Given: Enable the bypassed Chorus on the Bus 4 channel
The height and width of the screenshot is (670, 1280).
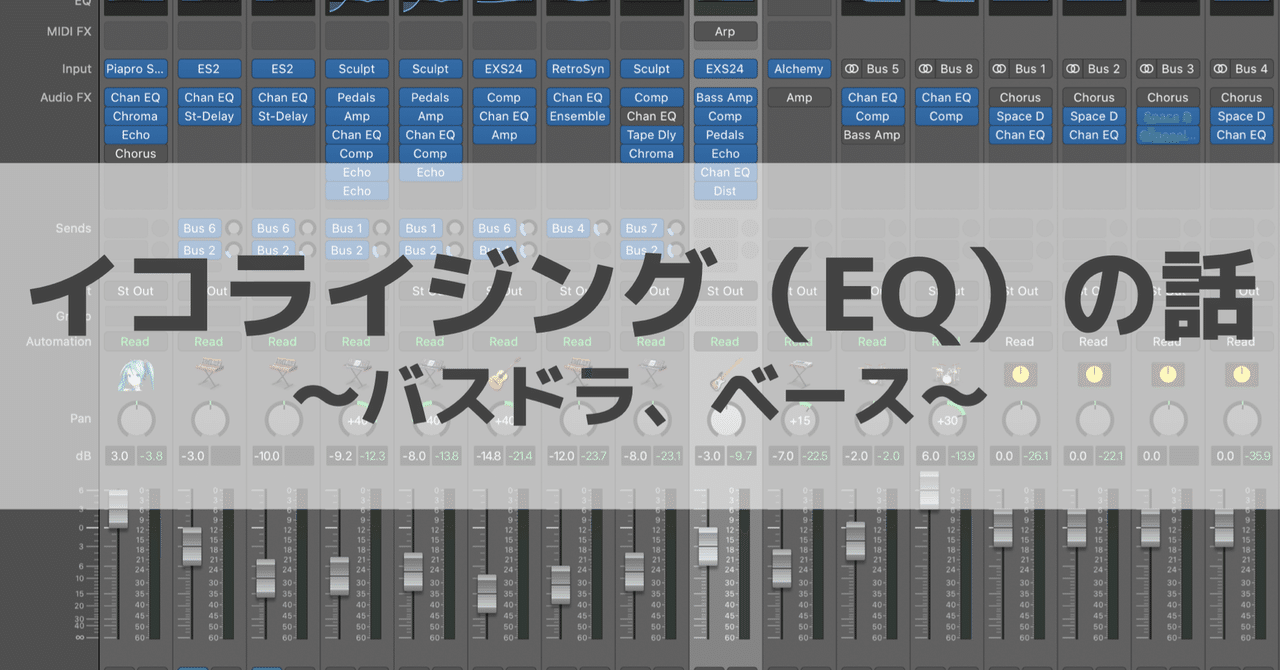Looking at the screenshot, I should [1241, 98].
